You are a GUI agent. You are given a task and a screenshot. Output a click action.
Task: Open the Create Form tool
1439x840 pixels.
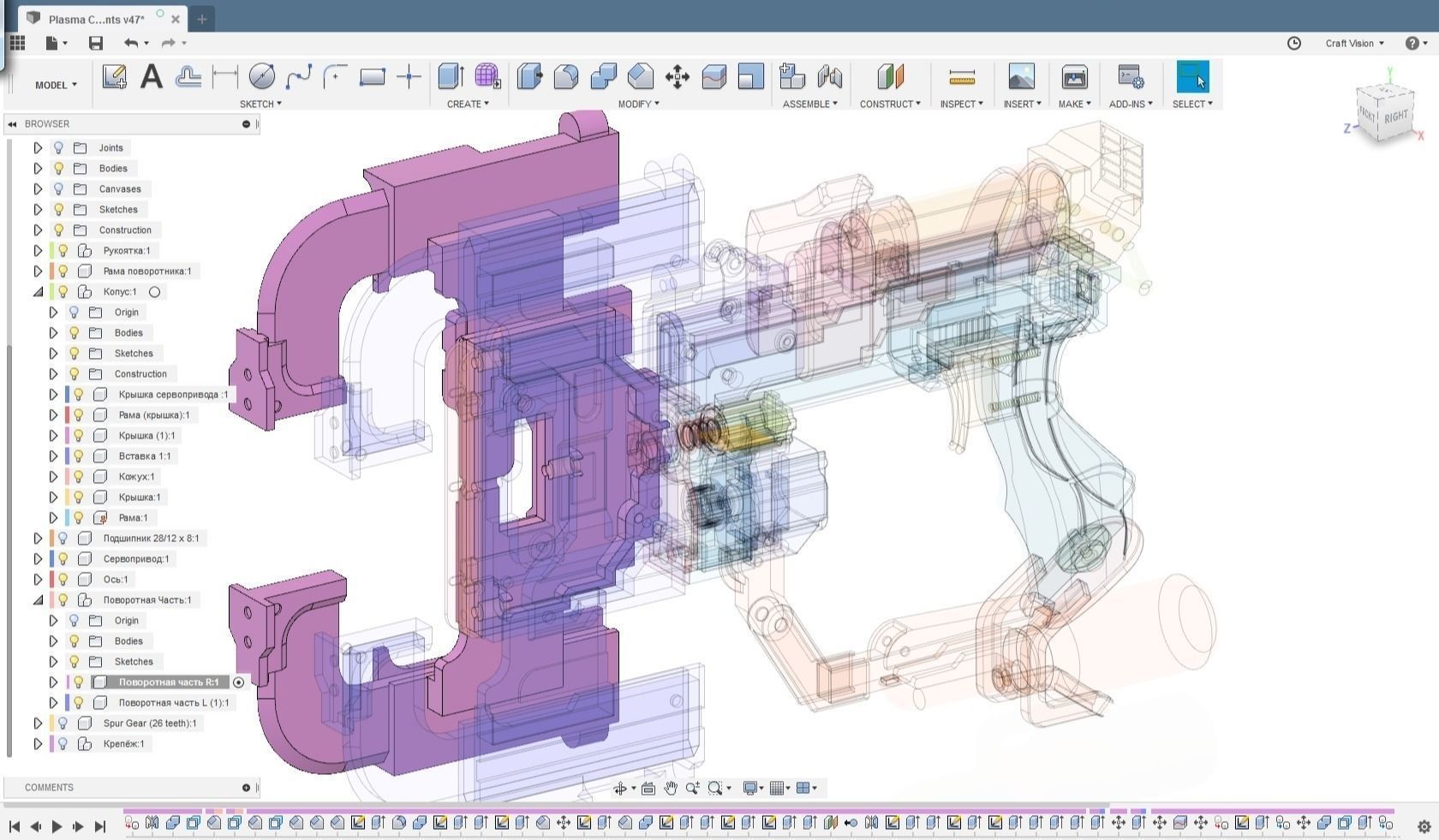(487, 77)
